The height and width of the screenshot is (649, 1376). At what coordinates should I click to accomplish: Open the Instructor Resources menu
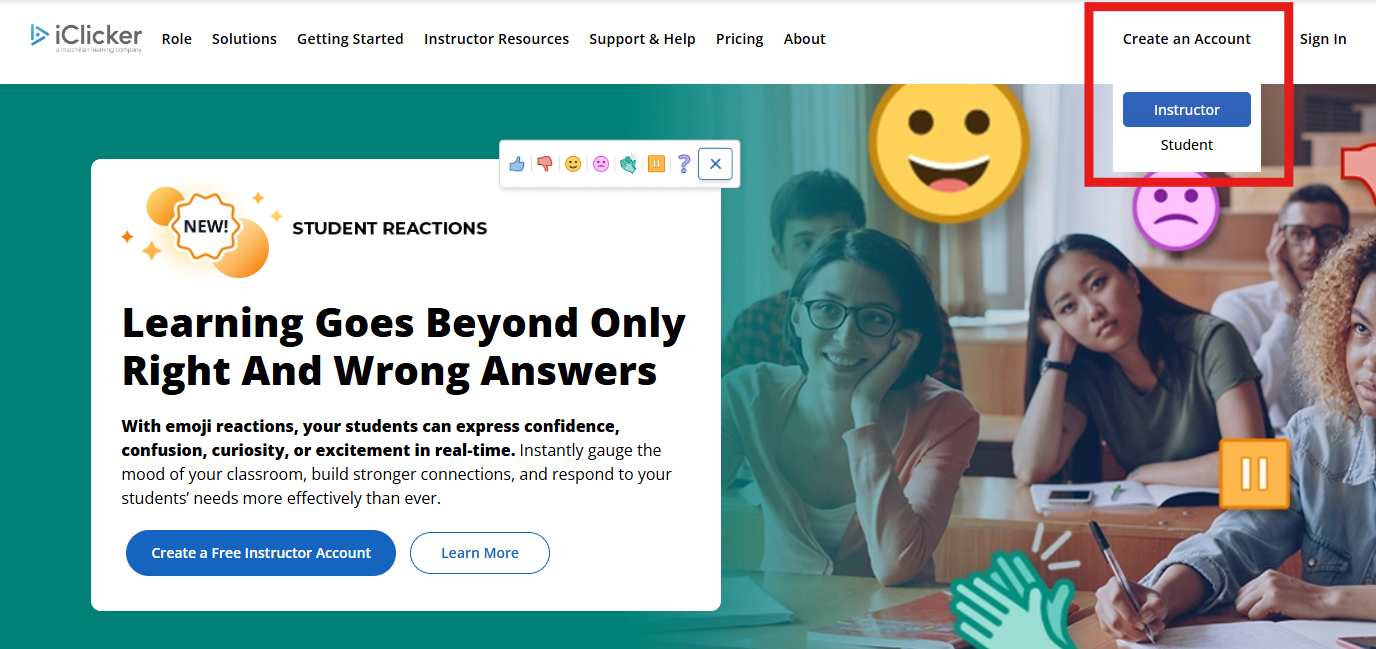point(496,39)
